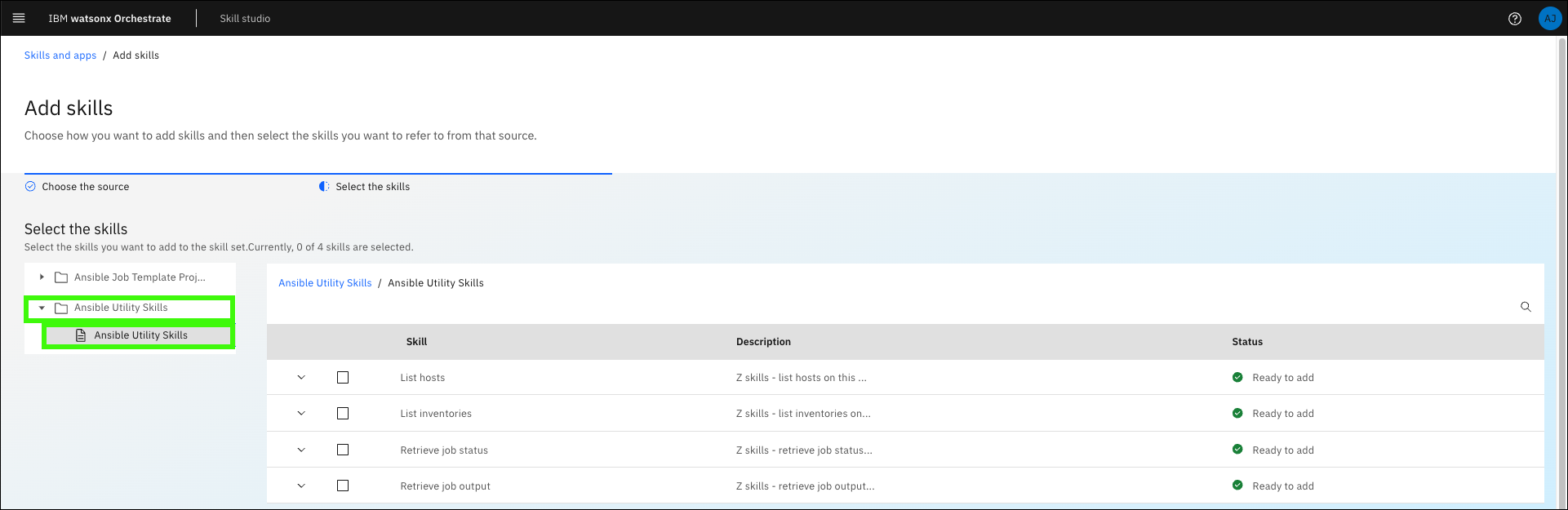The image size is (1568, 510).
Task: Collapse the Ansible Utility Skills tree arrow
Action: (42, 308)
